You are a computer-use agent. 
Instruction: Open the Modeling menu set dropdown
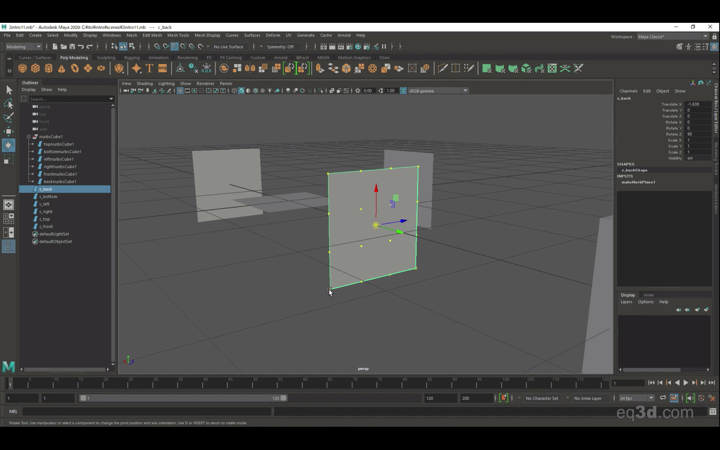24,46
